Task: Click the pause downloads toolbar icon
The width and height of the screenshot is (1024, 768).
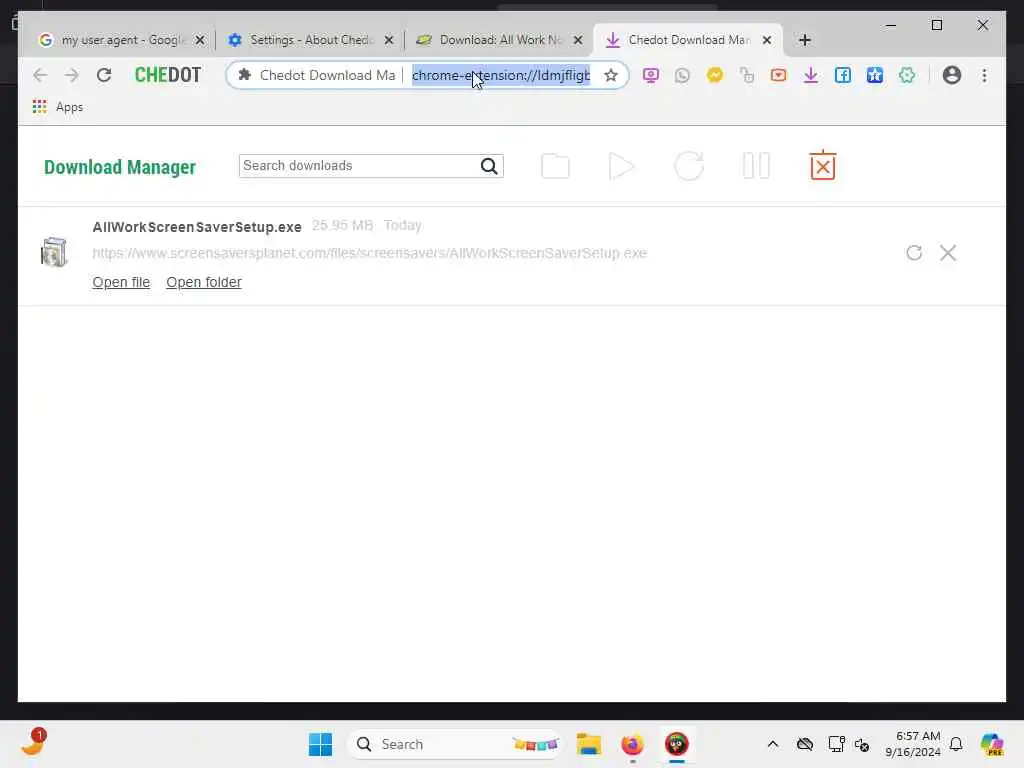Action: 756,166
